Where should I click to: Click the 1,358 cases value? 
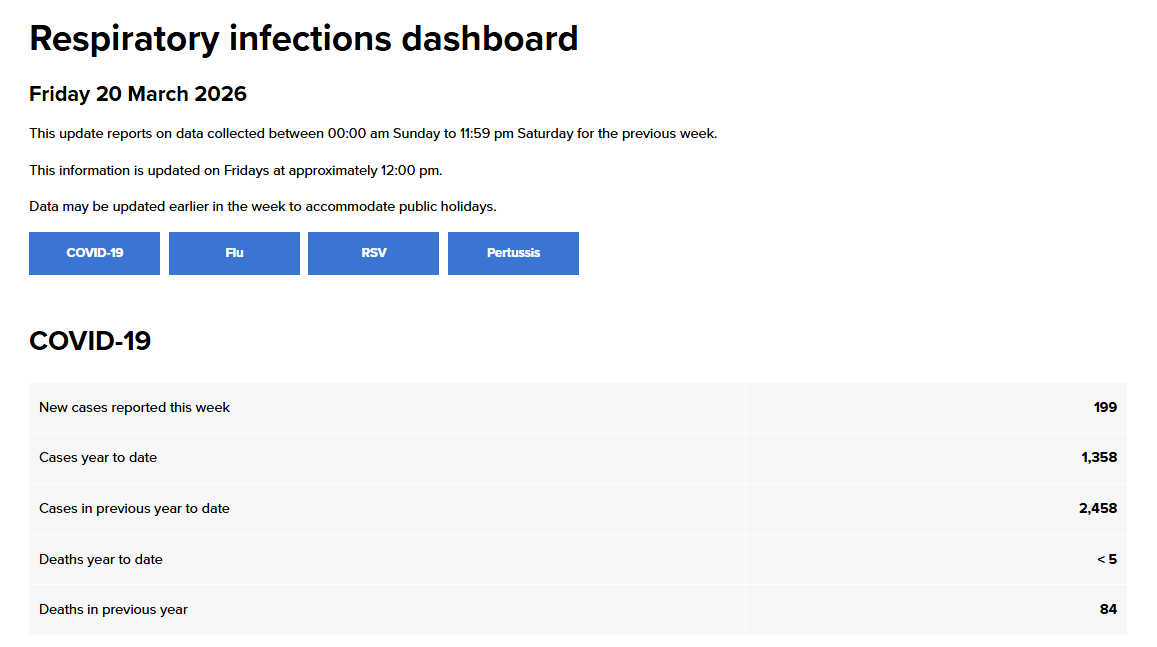tap(1098, 458)
